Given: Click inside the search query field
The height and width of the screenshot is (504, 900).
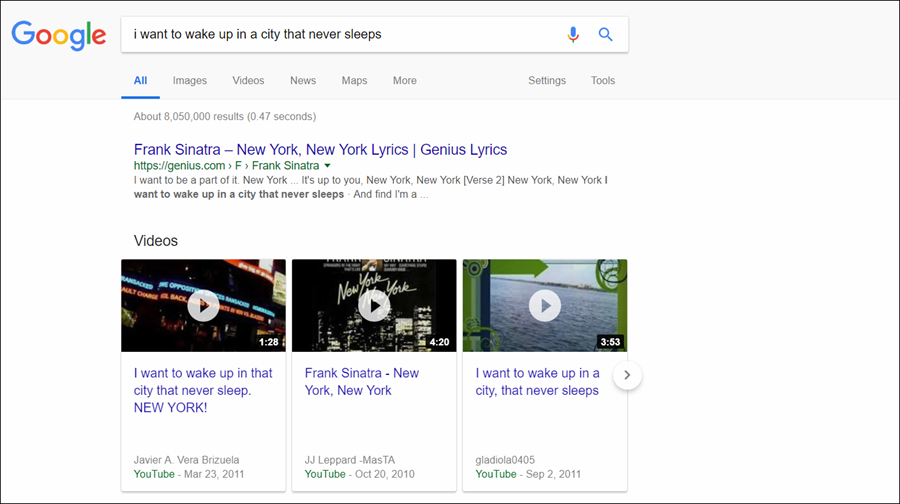Looking at the screenshot, I should 342,34.
